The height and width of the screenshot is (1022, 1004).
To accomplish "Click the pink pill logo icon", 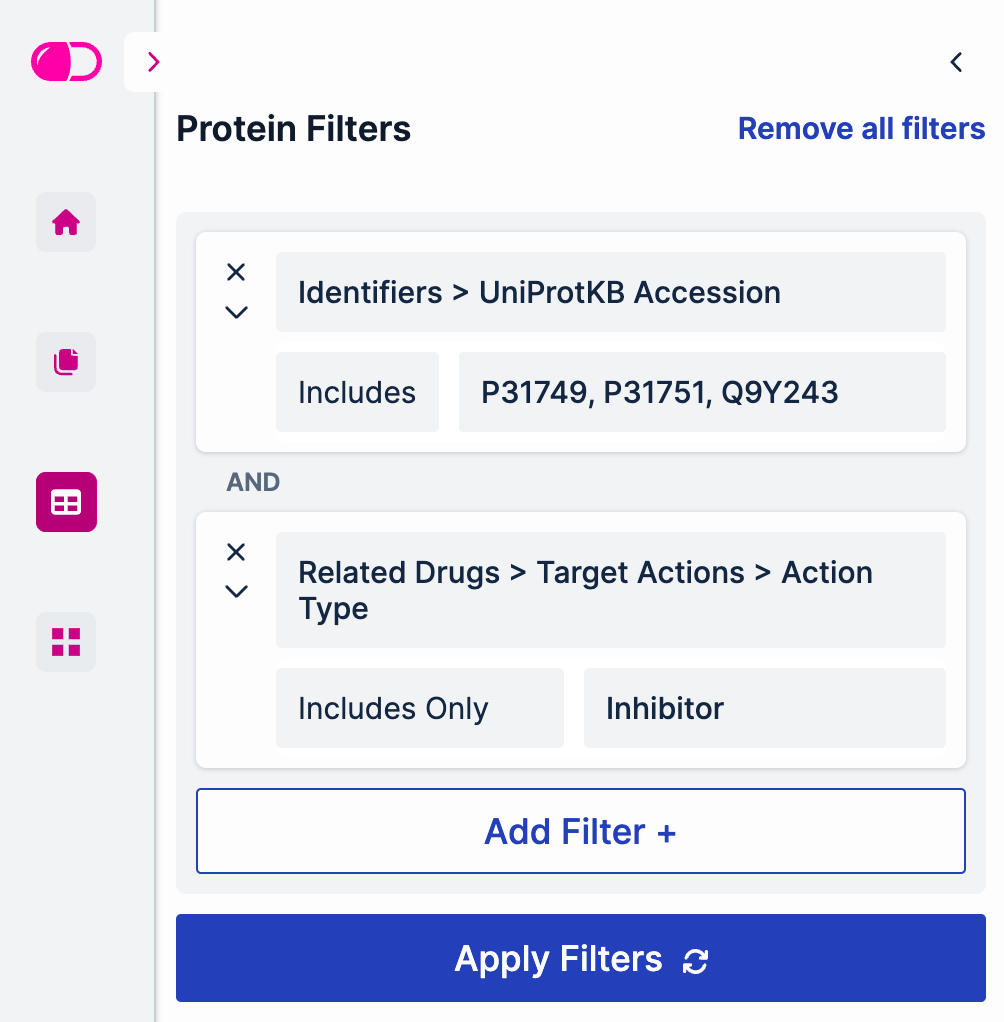I will (66, 62).
